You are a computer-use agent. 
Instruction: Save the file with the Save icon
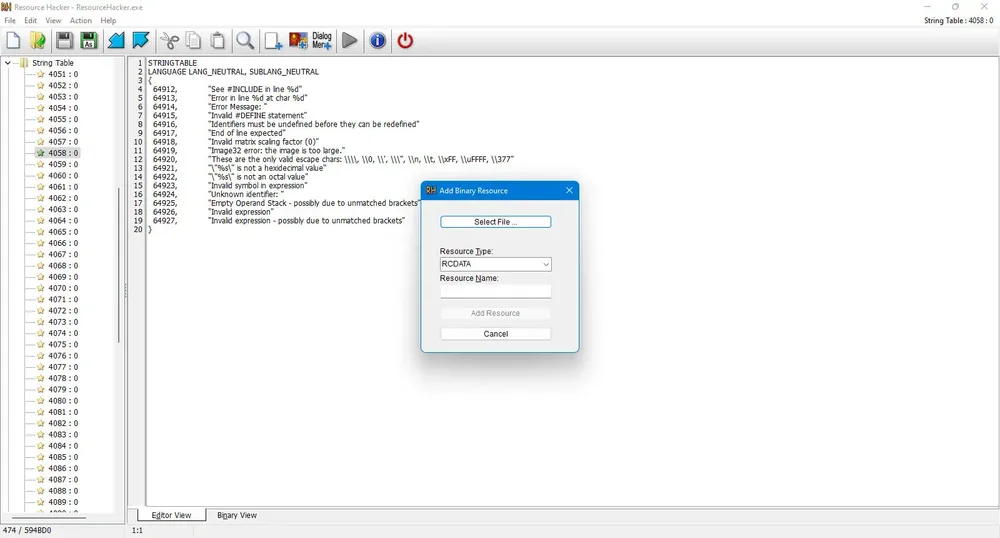coord(64,41)
